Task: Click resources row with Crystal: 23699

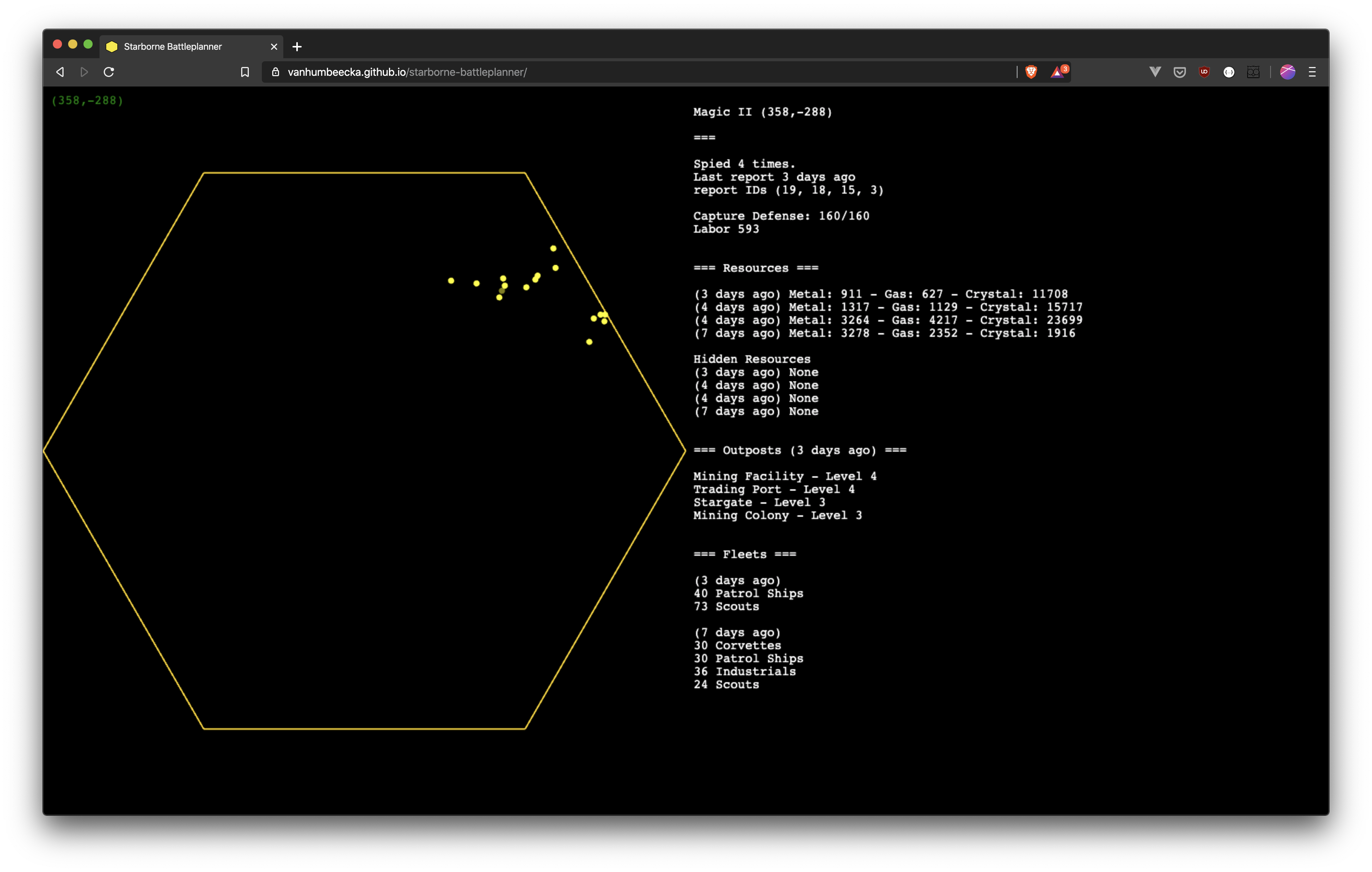Action: tap(888, 321)
